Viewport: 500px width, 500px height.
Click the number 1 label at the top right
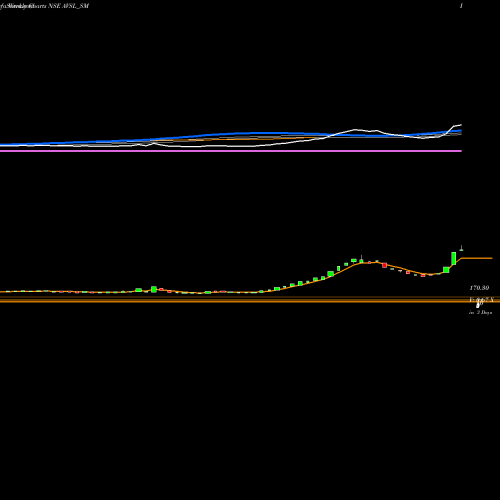coord(461,6)
